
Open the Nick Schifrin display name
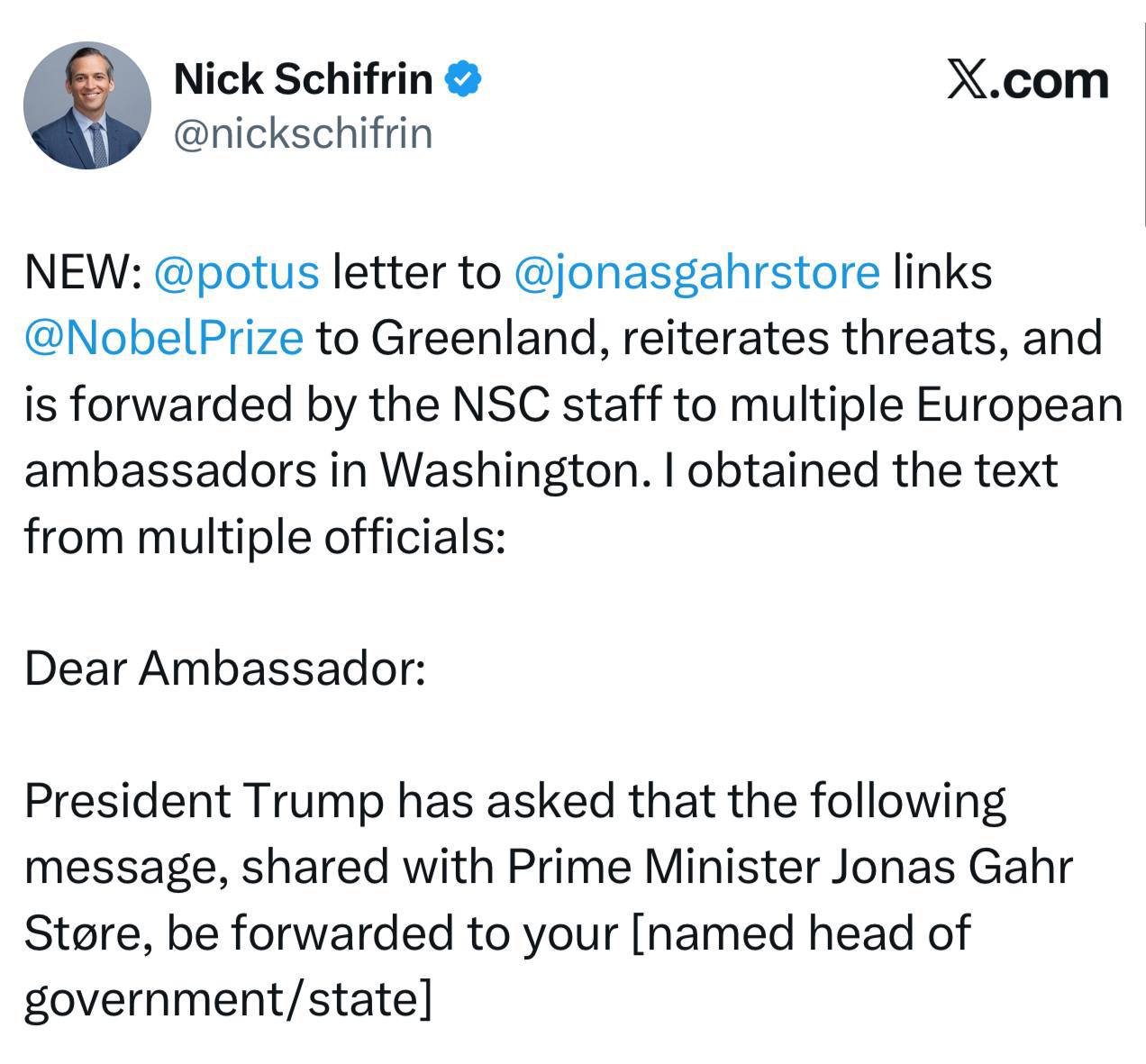coord(302,79)
